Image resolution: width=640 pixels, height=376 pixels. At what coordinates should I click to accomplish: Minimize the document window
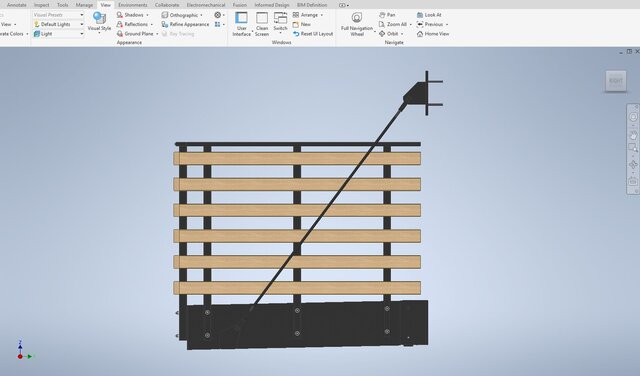point(621,52)
